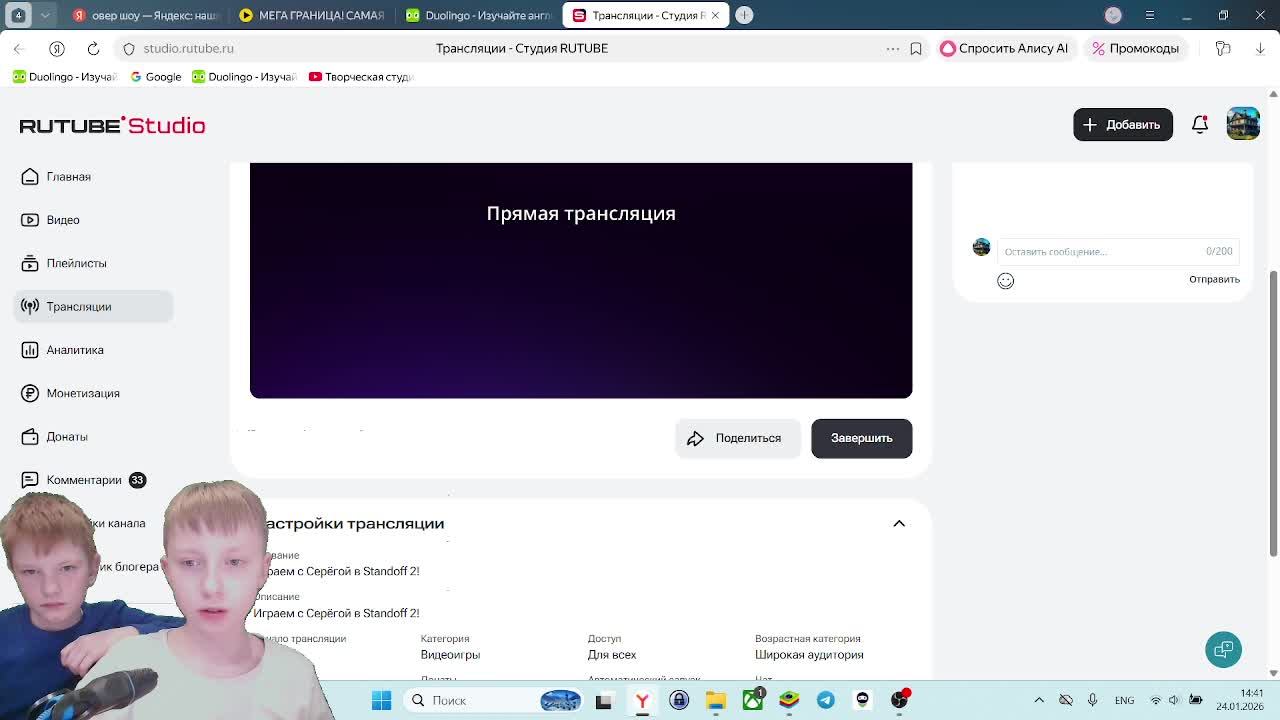Click the browser back arrow

(19, 48)
